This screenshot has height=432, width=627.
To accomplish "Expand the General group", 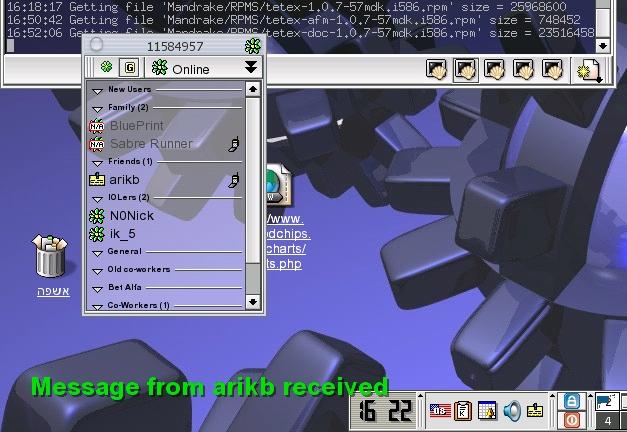I will (x=97, y=253).
